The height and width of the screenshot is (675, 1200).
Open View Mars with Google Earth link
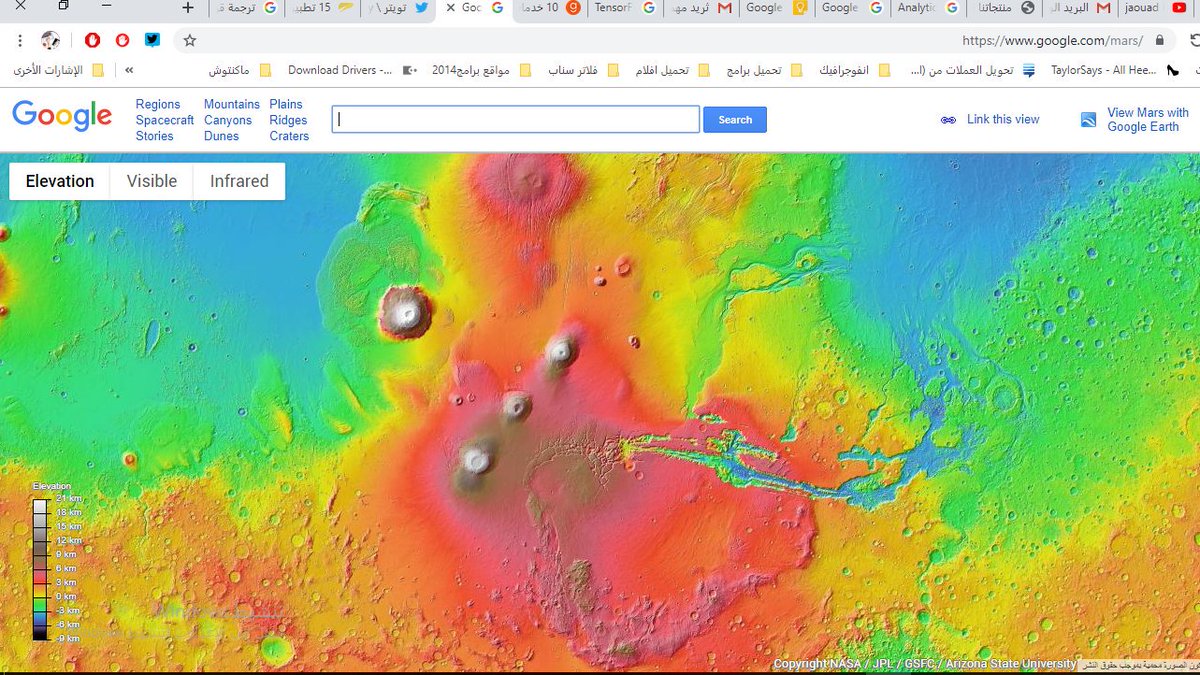tap(1147, 120)
